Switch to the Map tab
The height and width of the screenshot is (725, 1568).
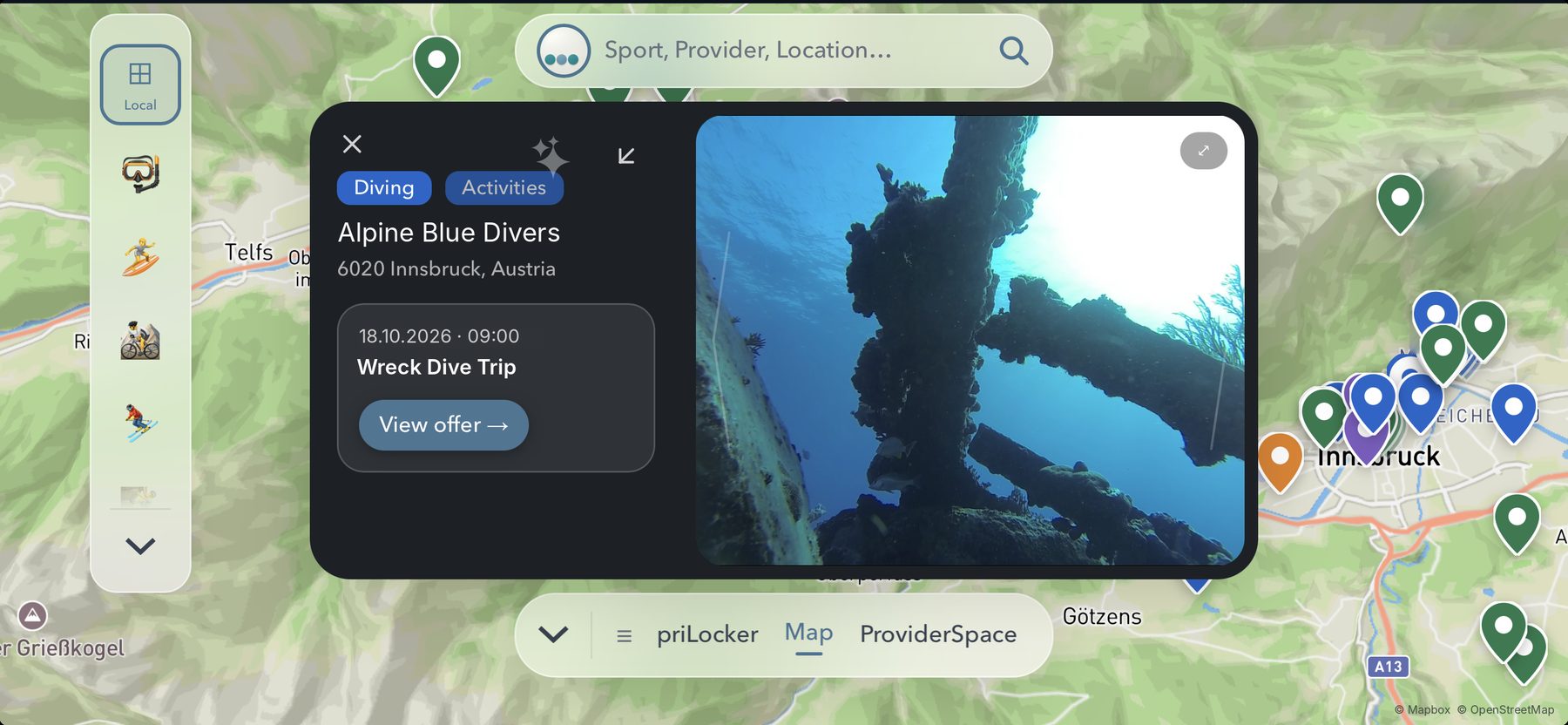[808, 634]
